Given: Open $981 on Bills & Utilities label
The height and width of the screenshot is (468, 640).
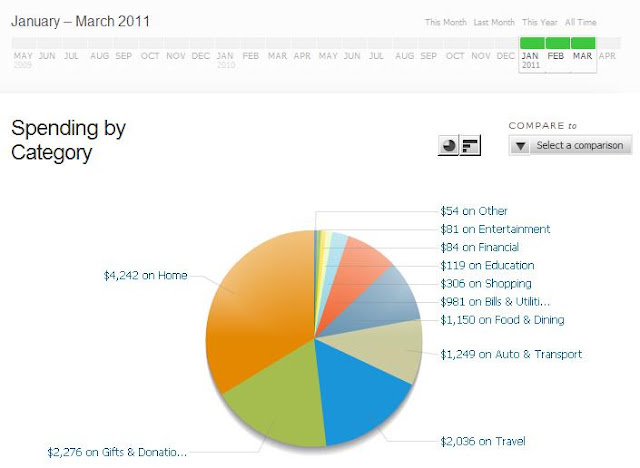Looking at the screenshot, I should point(495,302).
